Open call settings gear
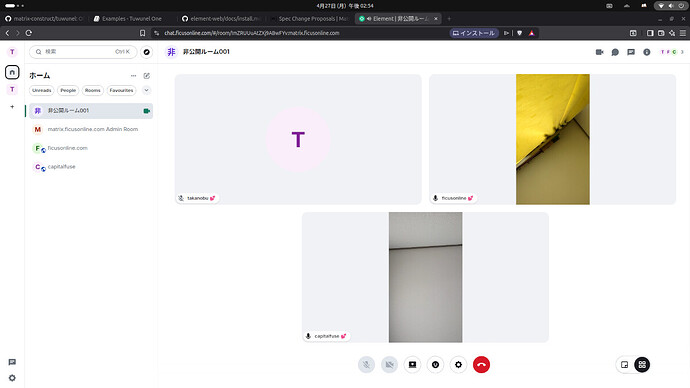Image resolution: width=690 pixels, height=388 pixels. (x=459, y=365)
